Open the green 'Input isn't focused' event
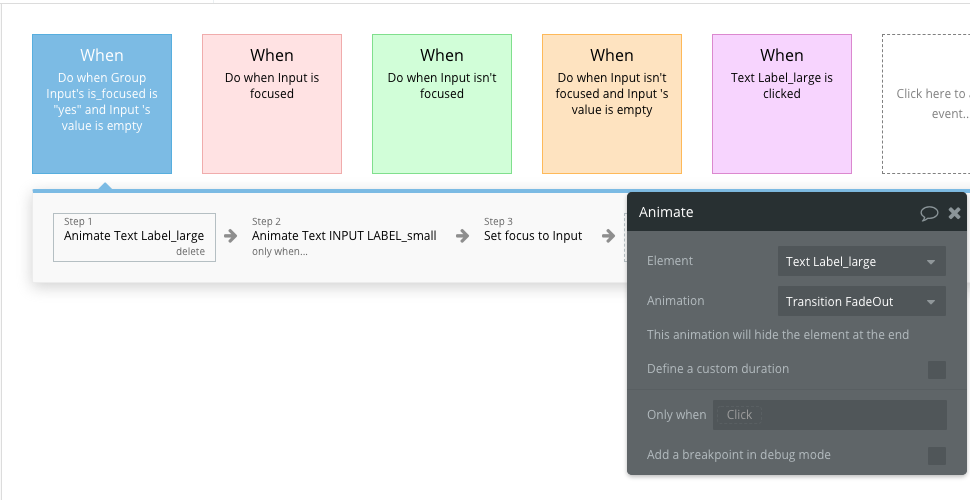This screenshot has width=970, height=500. [442, 104]
